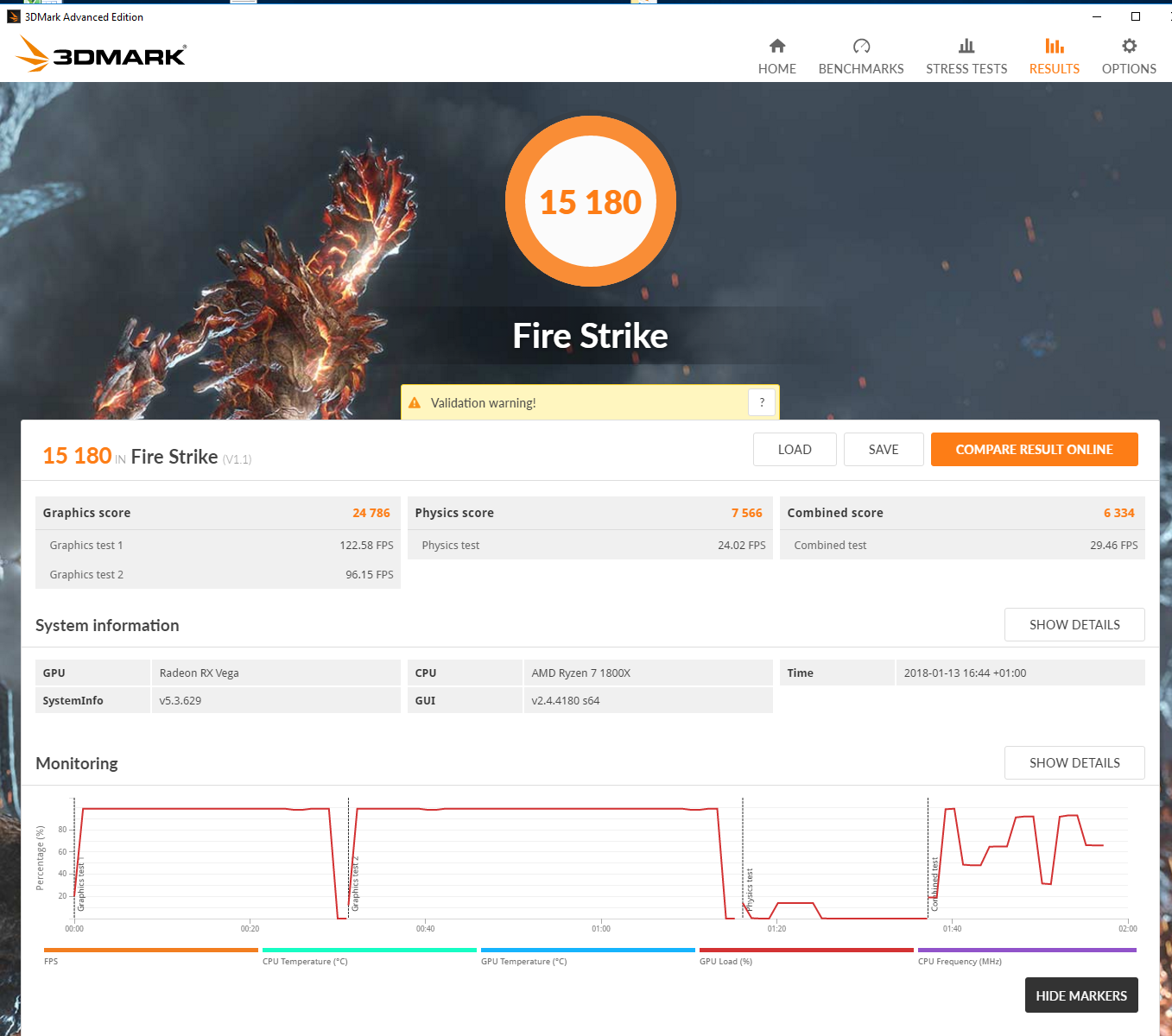Open Stress Tests bar chart icon
1172x1036 pixels.
point(966,46)
